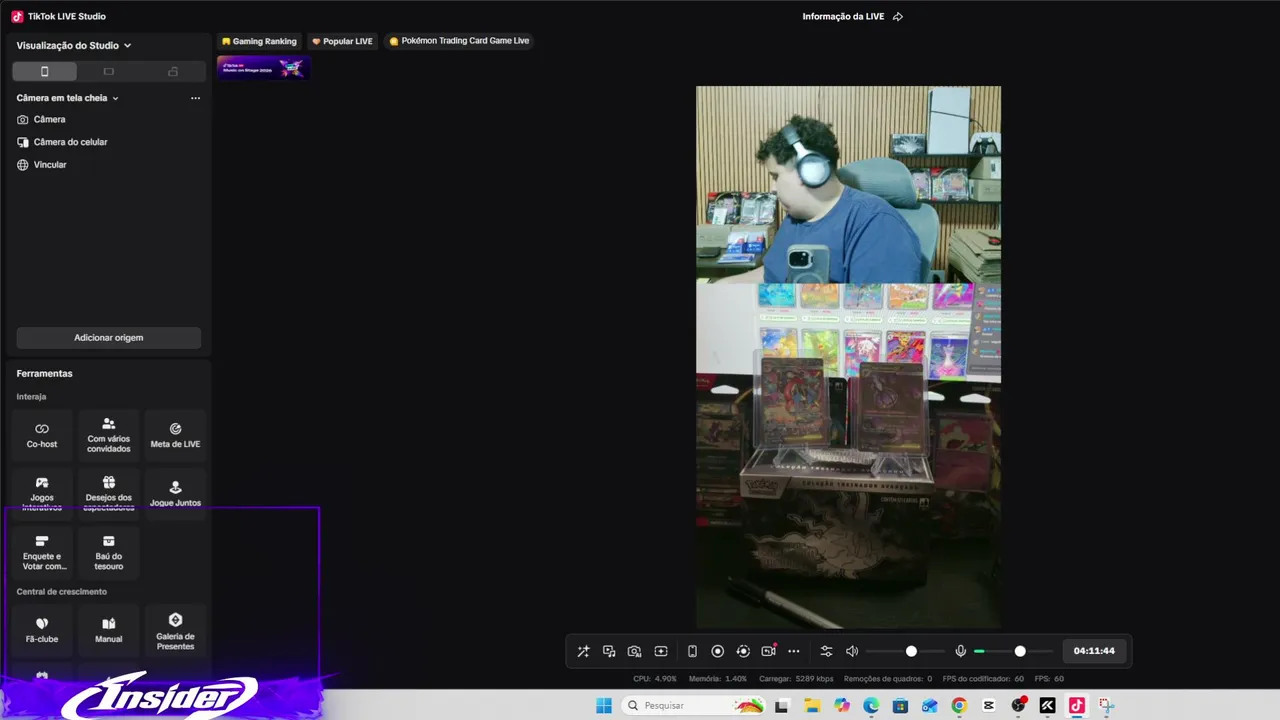Open the Popular LIVE tag
Screen dimensions: 1280x720
(342, 41)
